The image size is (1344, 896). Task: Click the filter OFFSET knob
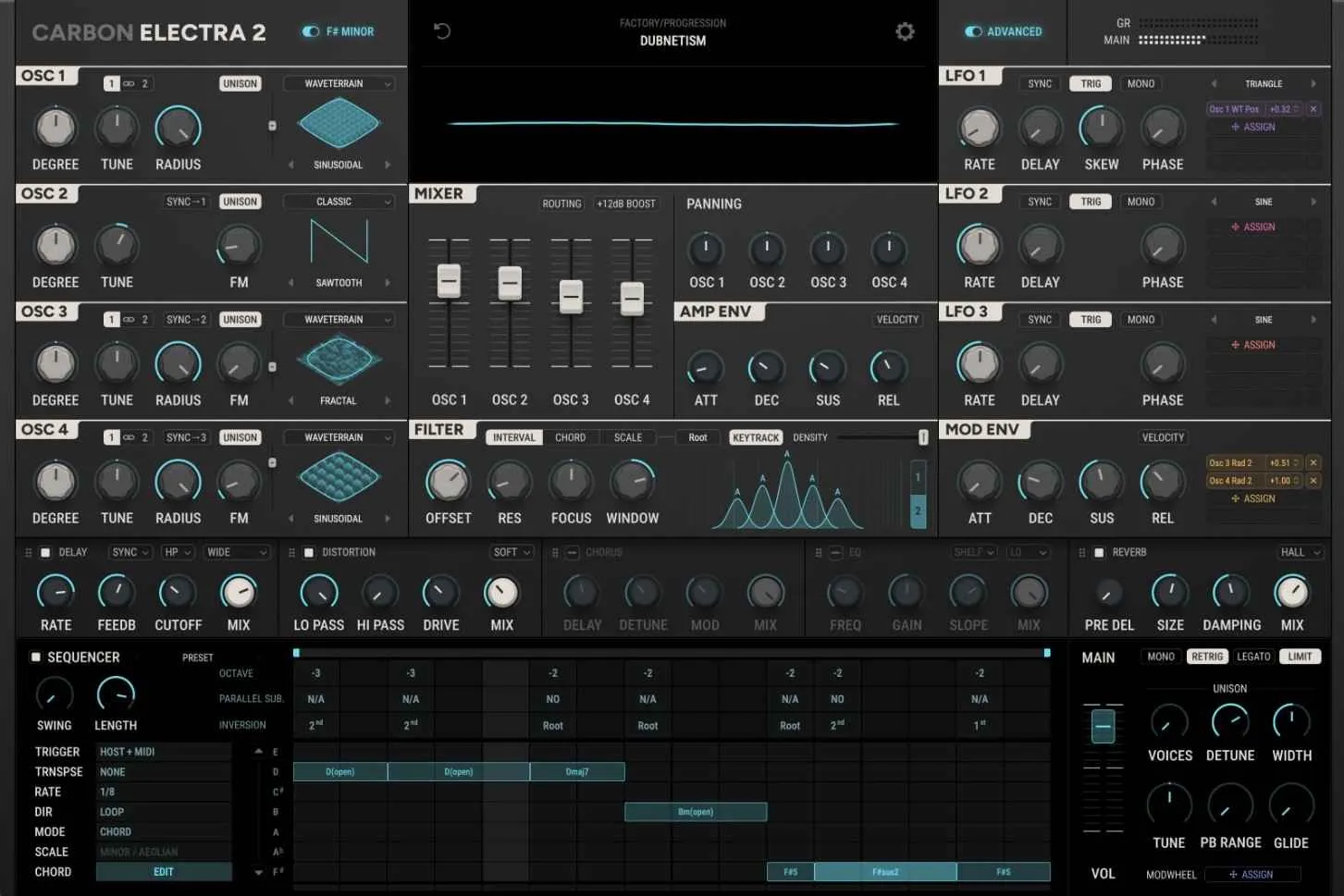(x=448, y=482)
